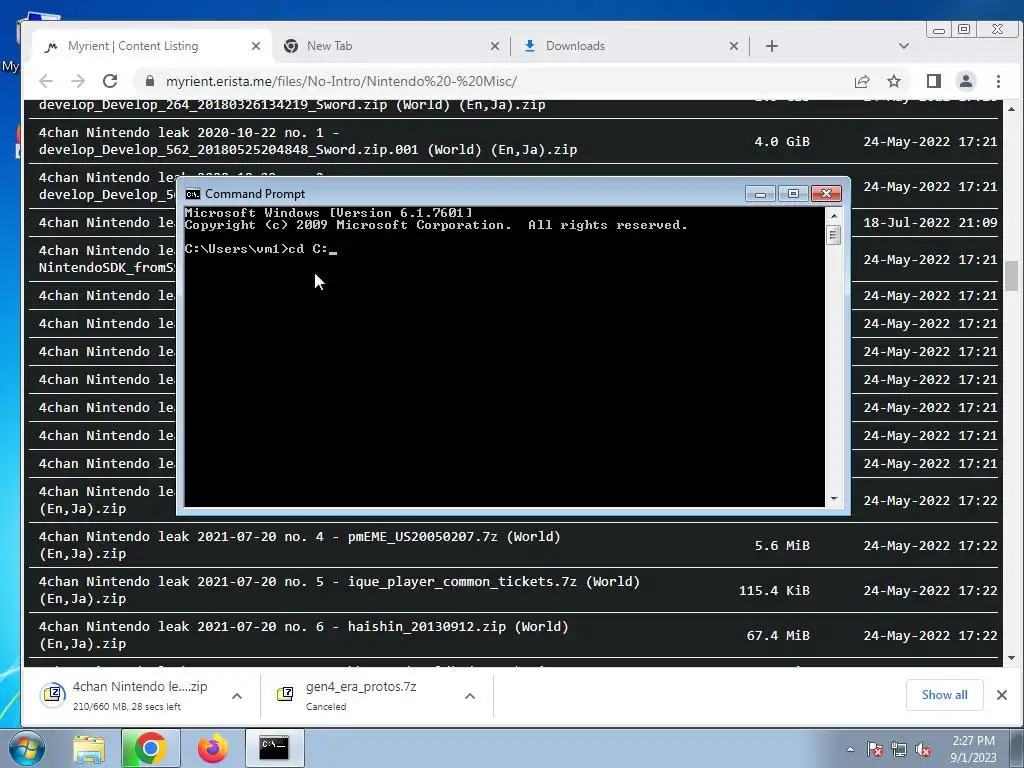Show hidden tray icons arrow

(x=850, y=749)
